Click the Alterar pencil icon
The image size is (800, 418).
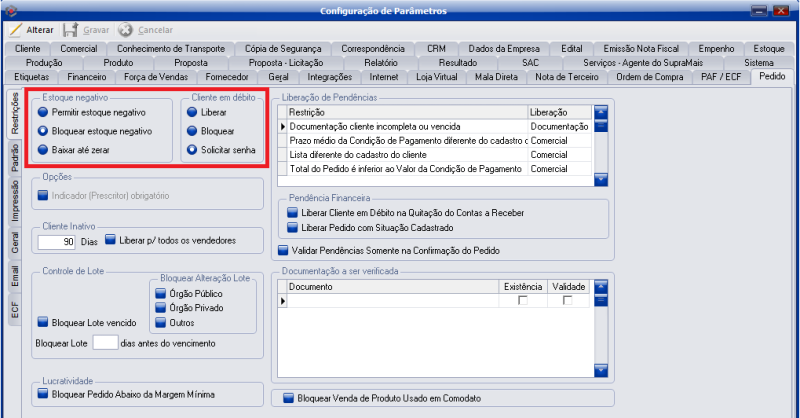[x=15, y=30]
